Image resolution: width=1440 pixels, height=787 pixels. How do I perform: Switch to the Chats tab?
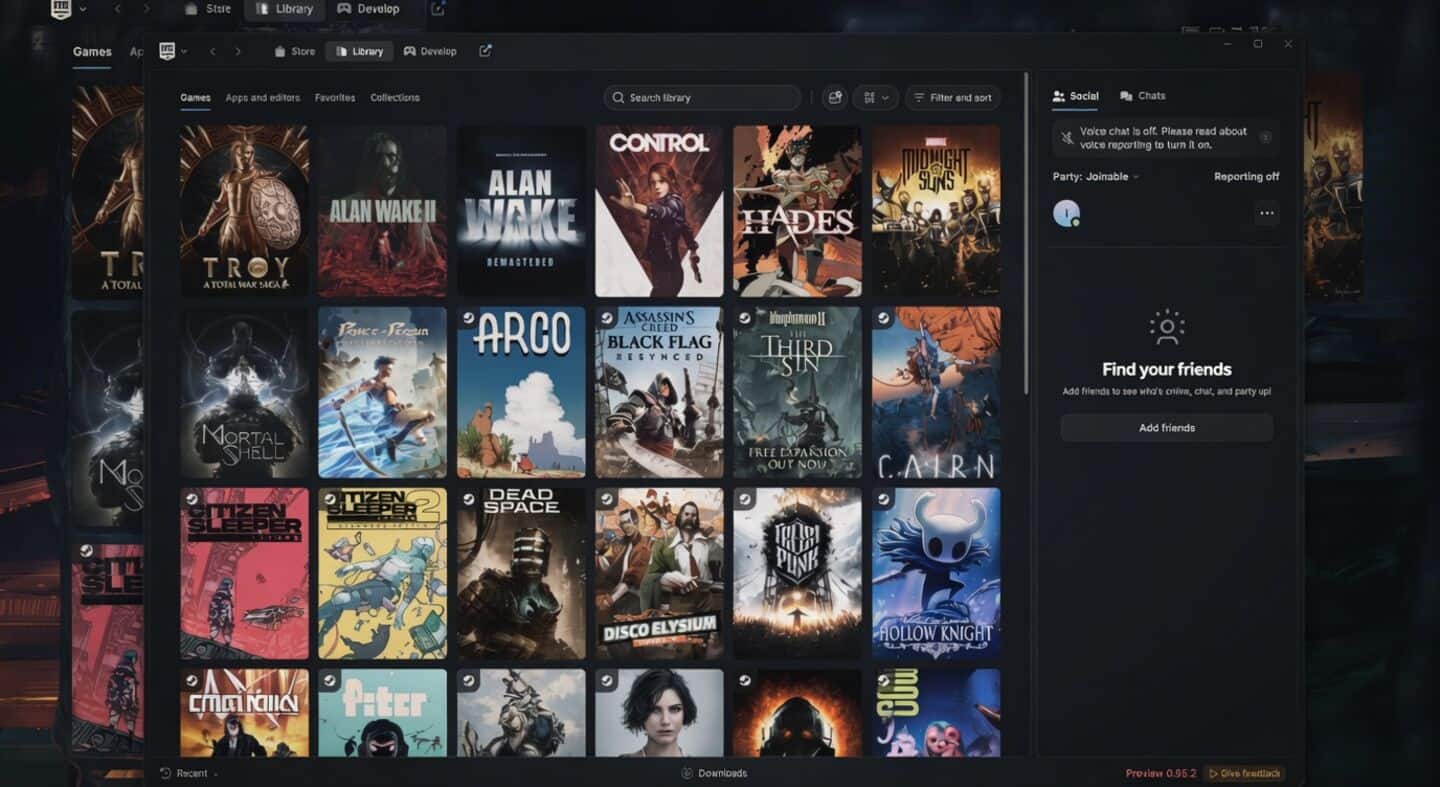1143,96
